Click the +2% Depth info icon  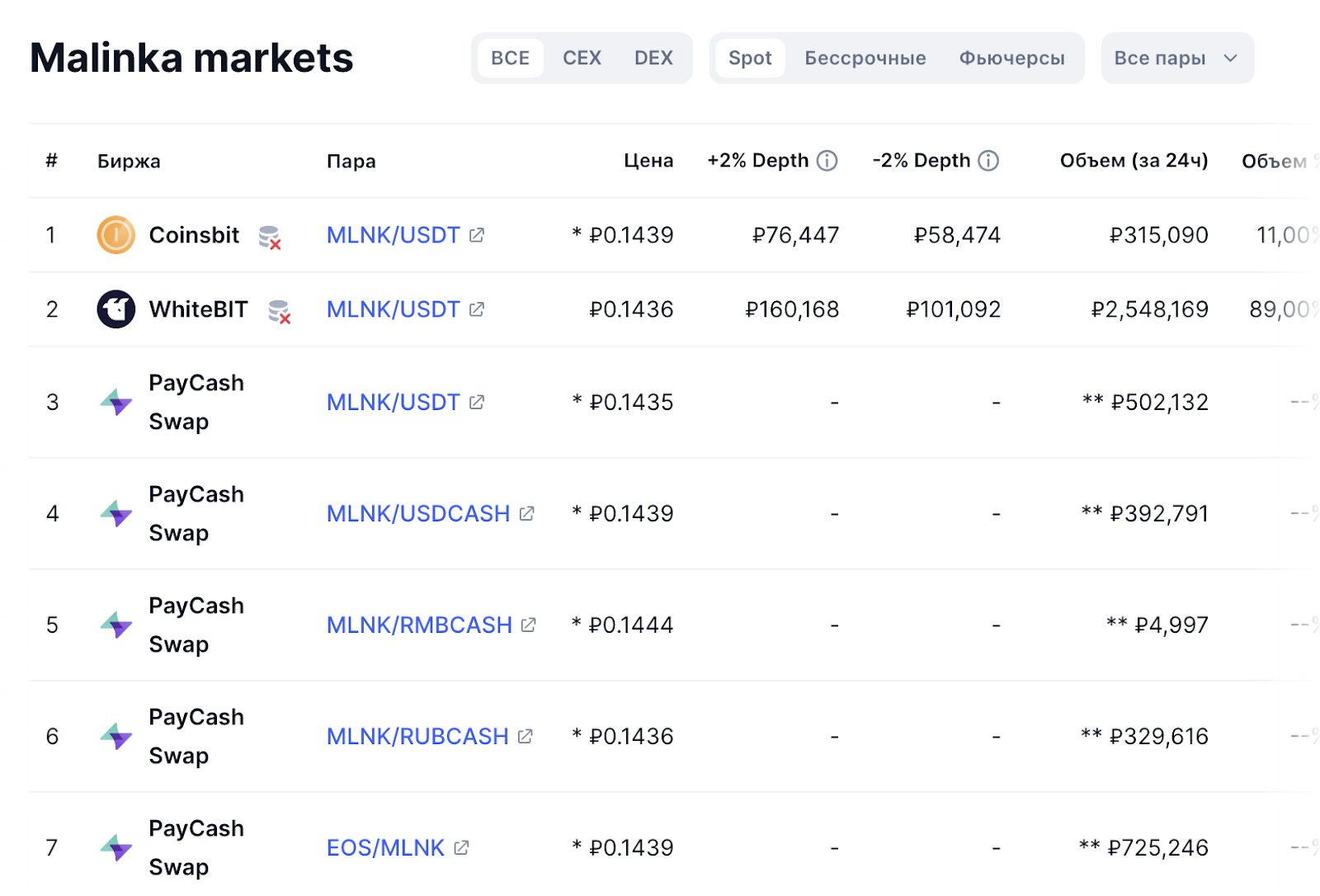tap(827, 161)
